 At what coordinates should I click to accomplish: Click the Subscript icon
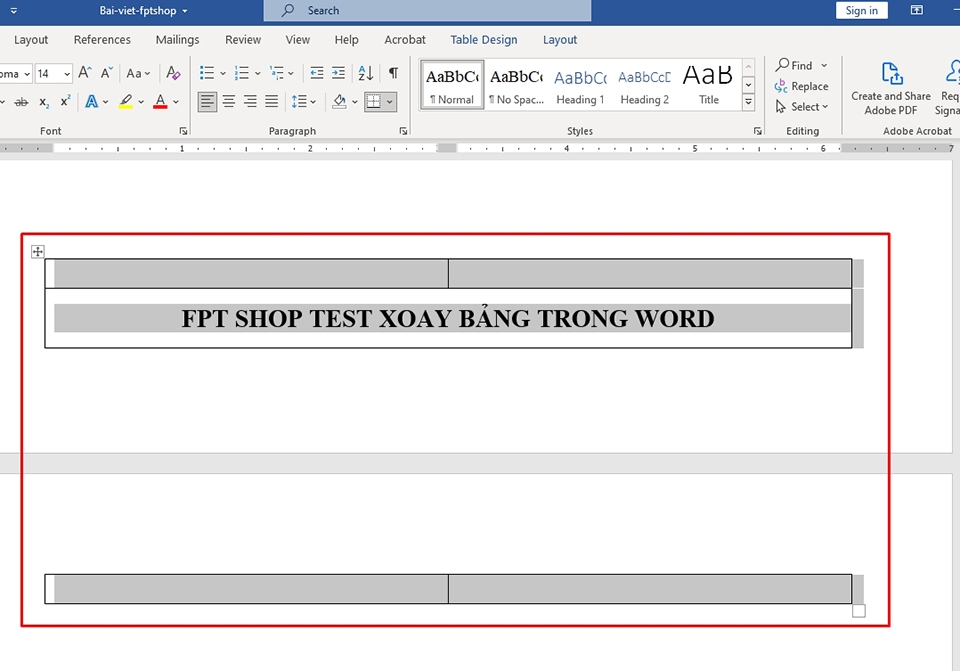click(x=43, y=102)
